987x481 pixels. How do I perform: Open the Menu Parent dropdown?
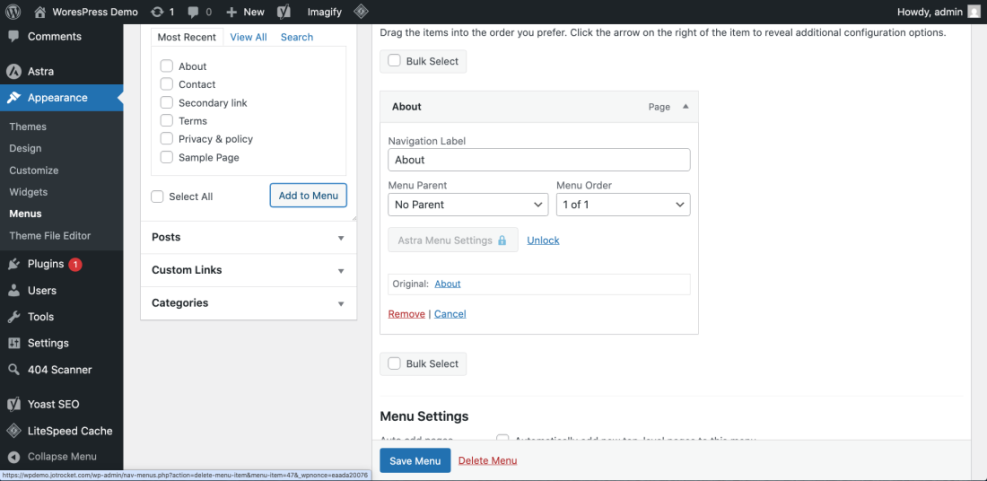468,205
